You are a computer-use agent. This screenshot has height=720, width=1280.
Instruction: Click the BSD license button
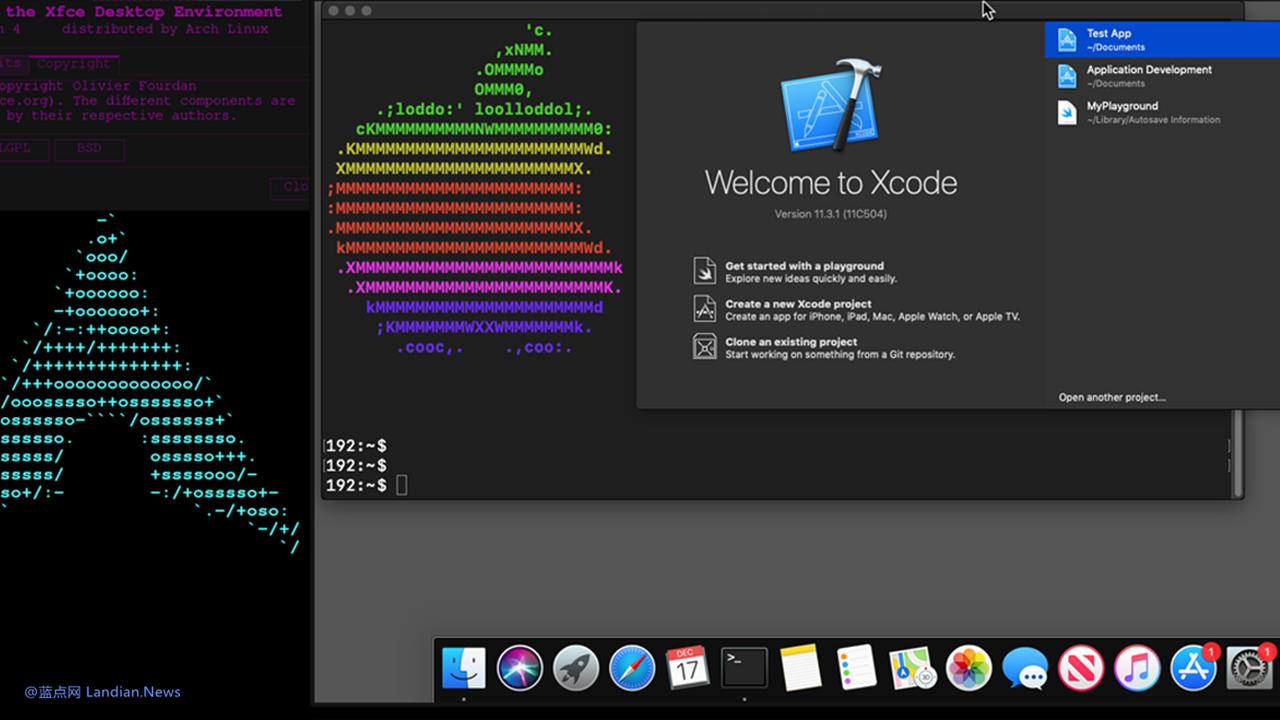(89, 148)
